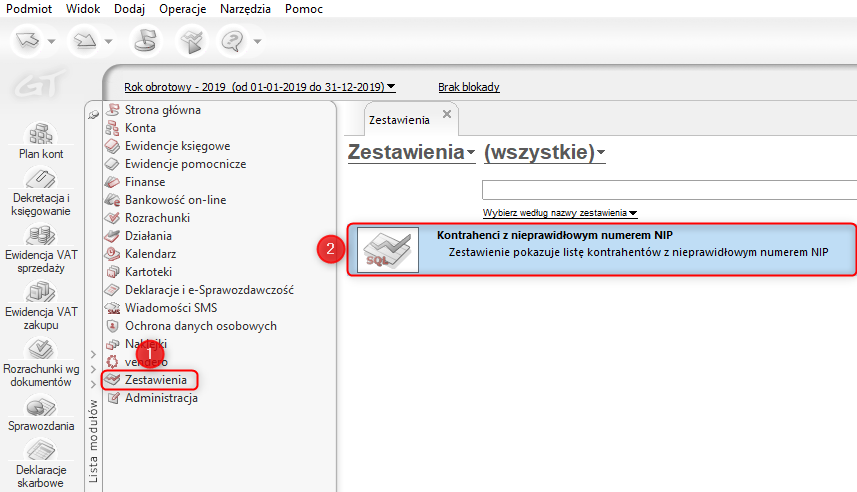This screenshot has width=857, height=492.
Task: Click the help question mark icon
Action: pyautogui.click(x=234, y=41)
